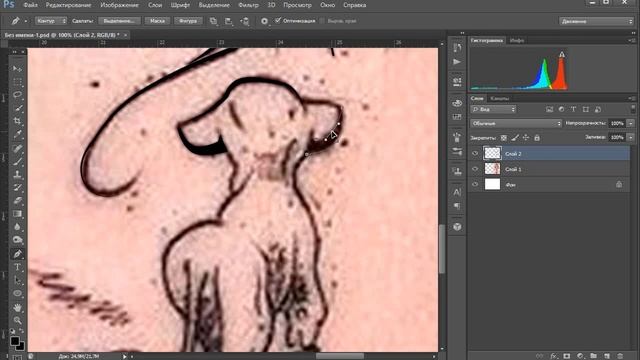Open the 3D panel cube icon
The height and width of the screenshot is (360, 640).
(x=457, y=227)
